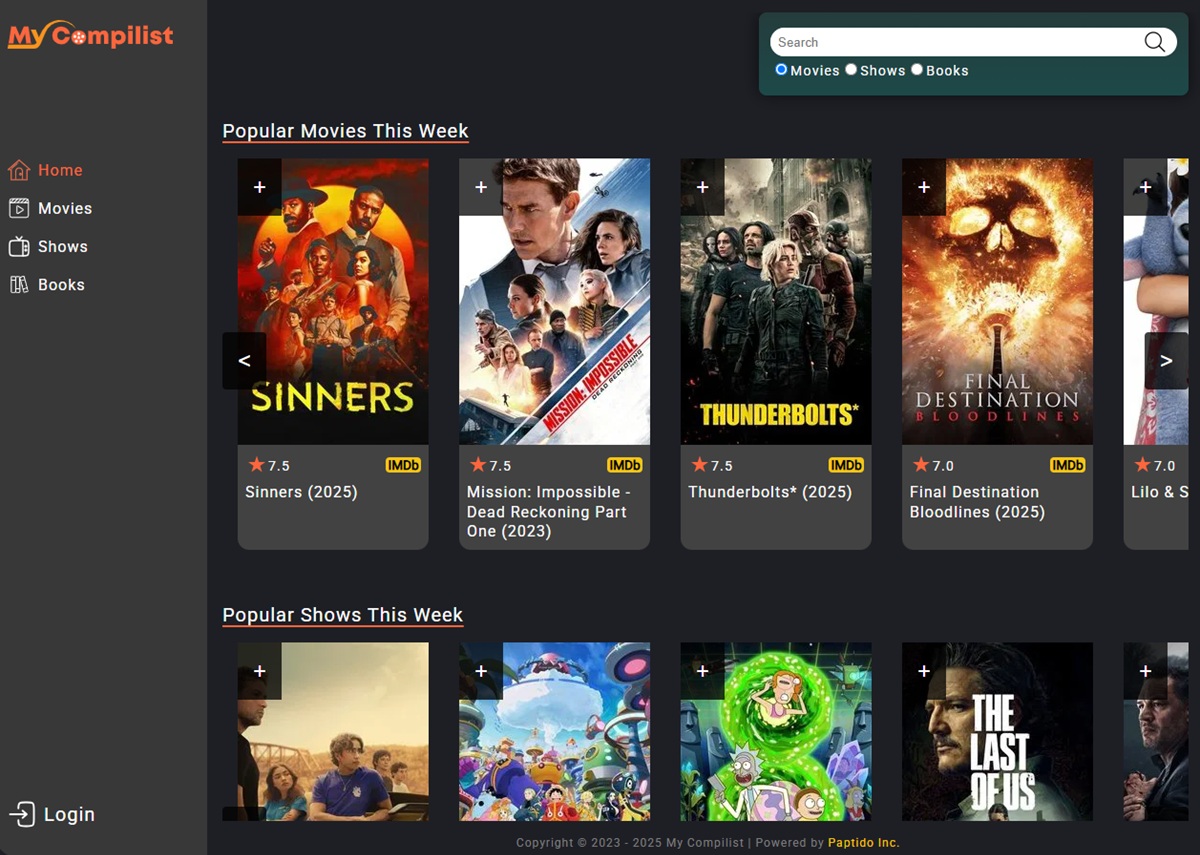Screen dimensions: 1200x855
Task: Click the search magnifier icon
Action: 1154,42
